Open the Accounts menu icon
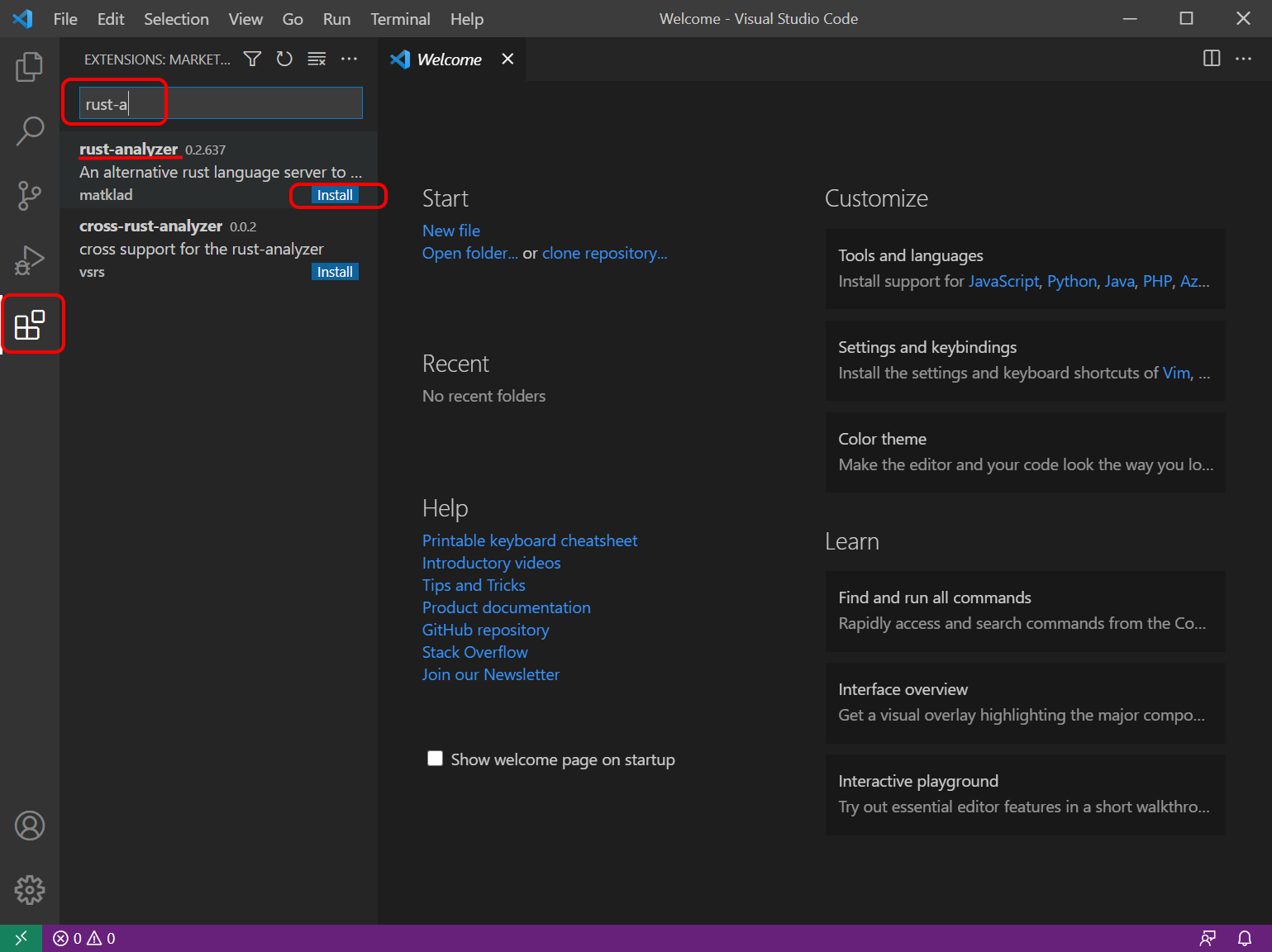This screenshot has height=952, width=1272. [x=30, y=826]
